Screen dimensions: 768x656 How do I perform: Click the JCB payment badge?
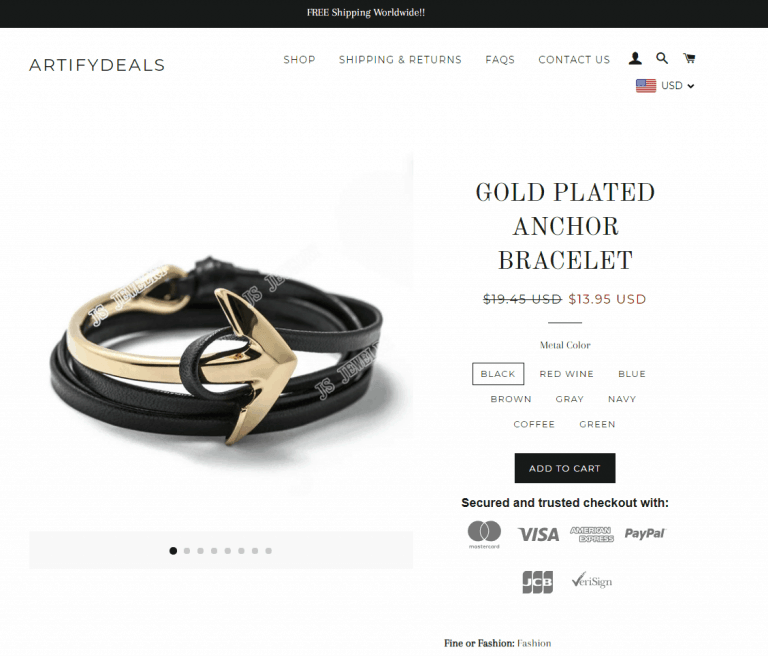(x=537, y=582)
